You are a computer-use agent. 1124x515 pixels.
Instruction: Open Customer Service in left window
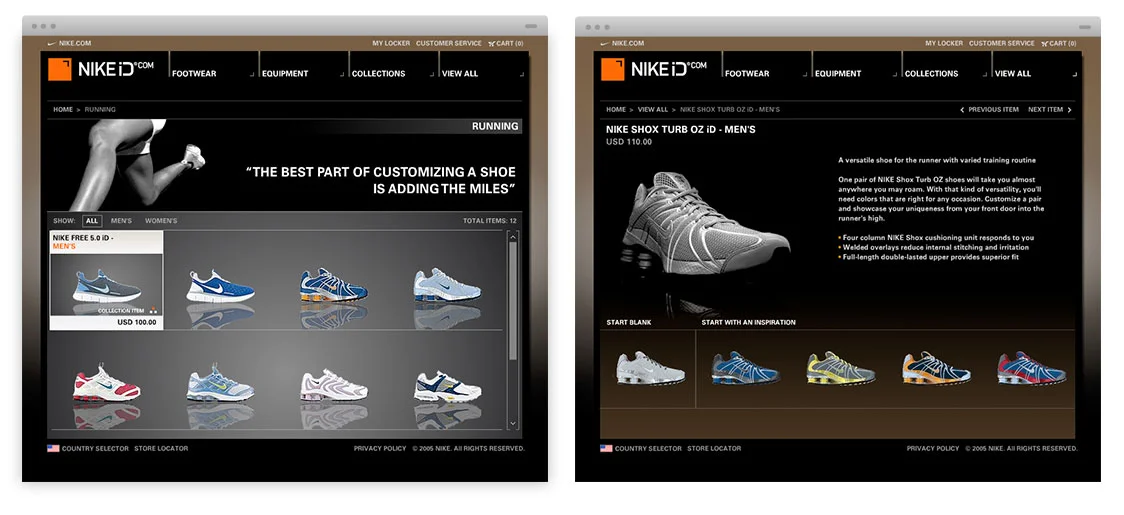pyautogui.click(x=449, y=44)
